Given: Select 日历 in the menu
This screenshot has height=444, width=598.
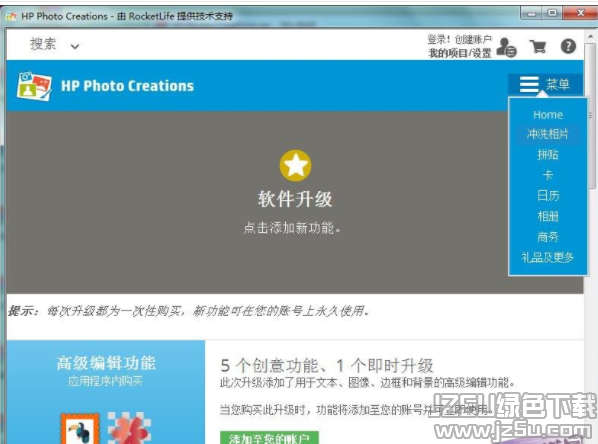Looking at the screenshot, I should pyautogui.click(x=548, y=196).
